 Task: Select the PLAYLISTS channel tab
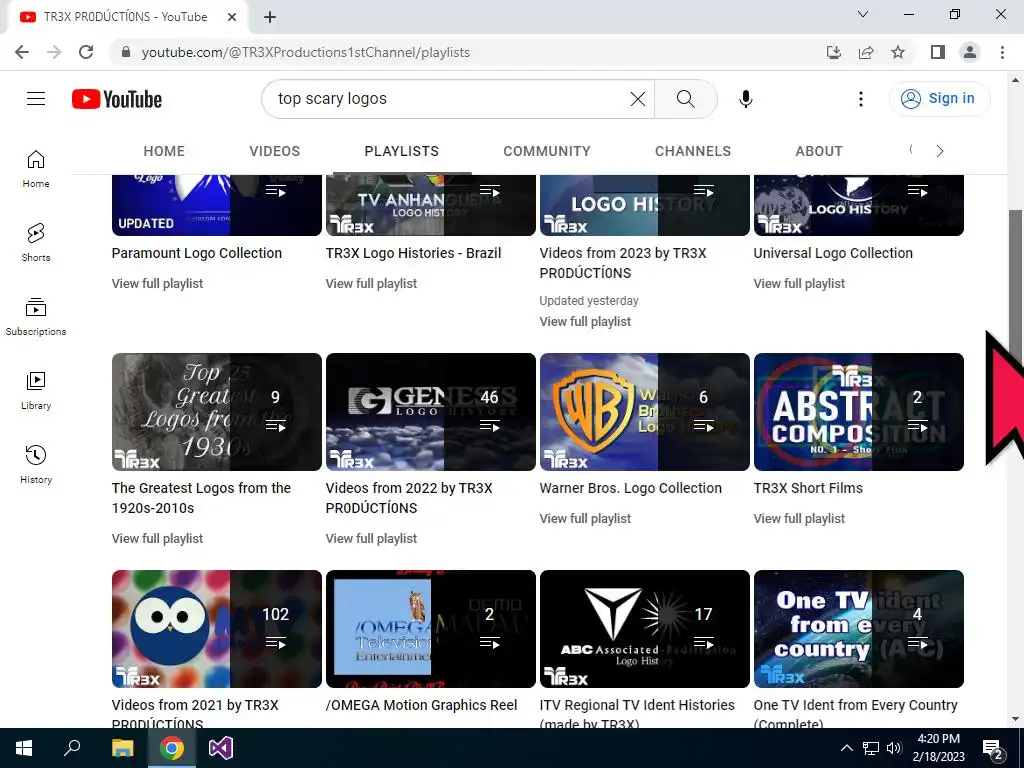tap(402, 151)
